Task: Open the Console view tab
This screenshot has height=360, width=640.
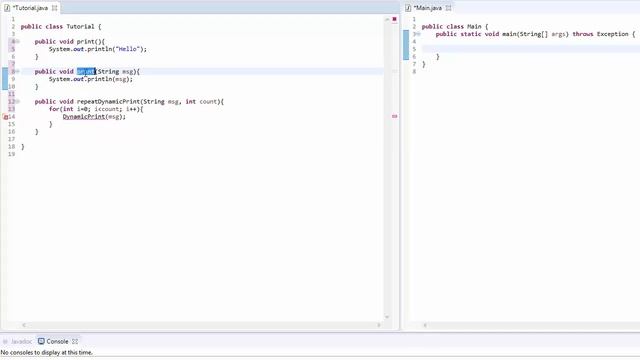Action: (57, 341)
